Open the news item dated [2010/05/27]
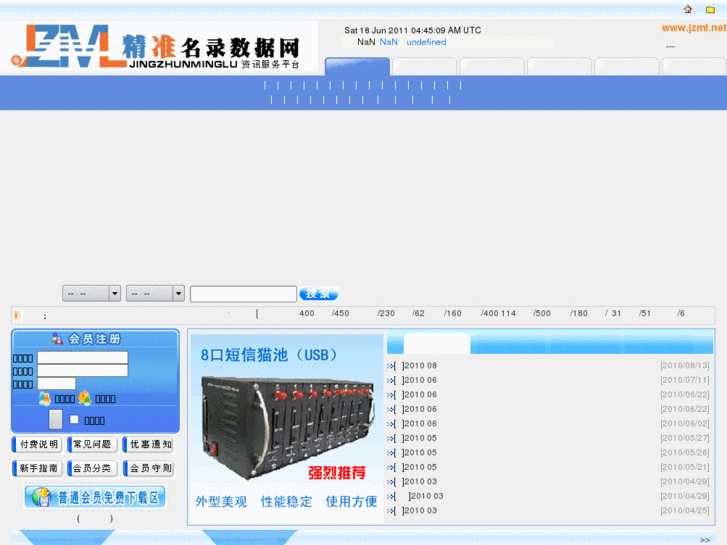Viewport: 727px width, 545px height. [548, 438]
